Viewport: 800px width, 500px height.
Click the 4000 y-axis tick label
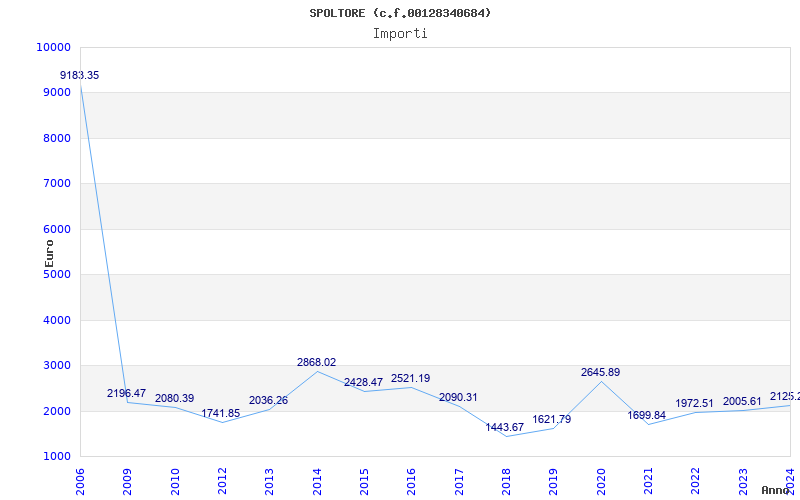[x=56, y=320]
